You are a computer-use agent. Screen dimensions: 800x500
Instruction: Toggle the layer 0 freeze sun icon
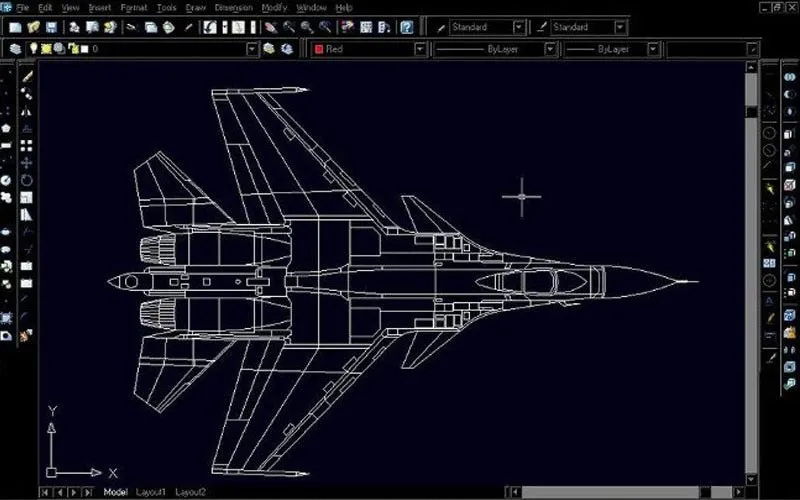[46, 48]
